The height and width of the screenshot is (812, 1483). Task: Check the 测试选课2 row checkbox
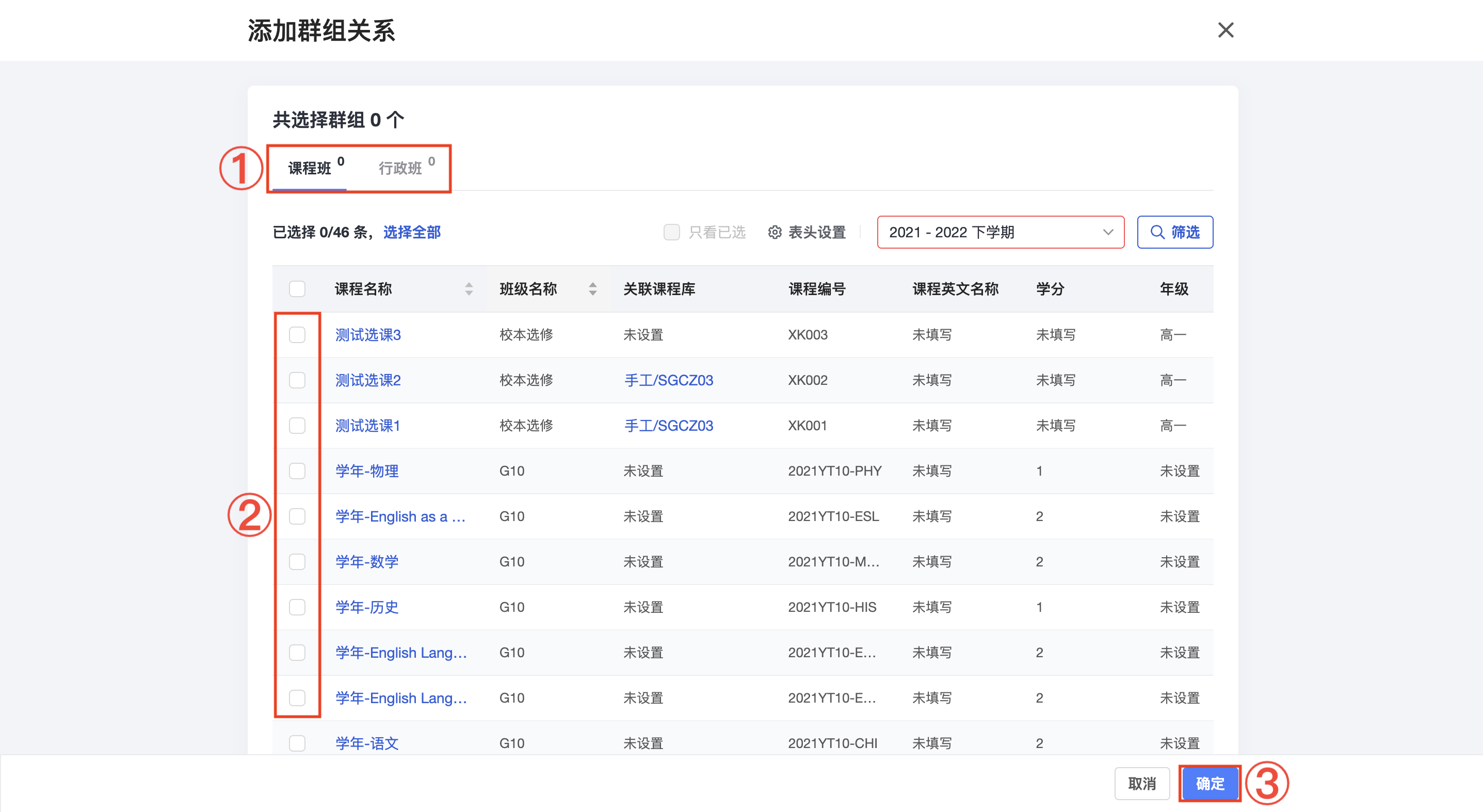[297, 380]
